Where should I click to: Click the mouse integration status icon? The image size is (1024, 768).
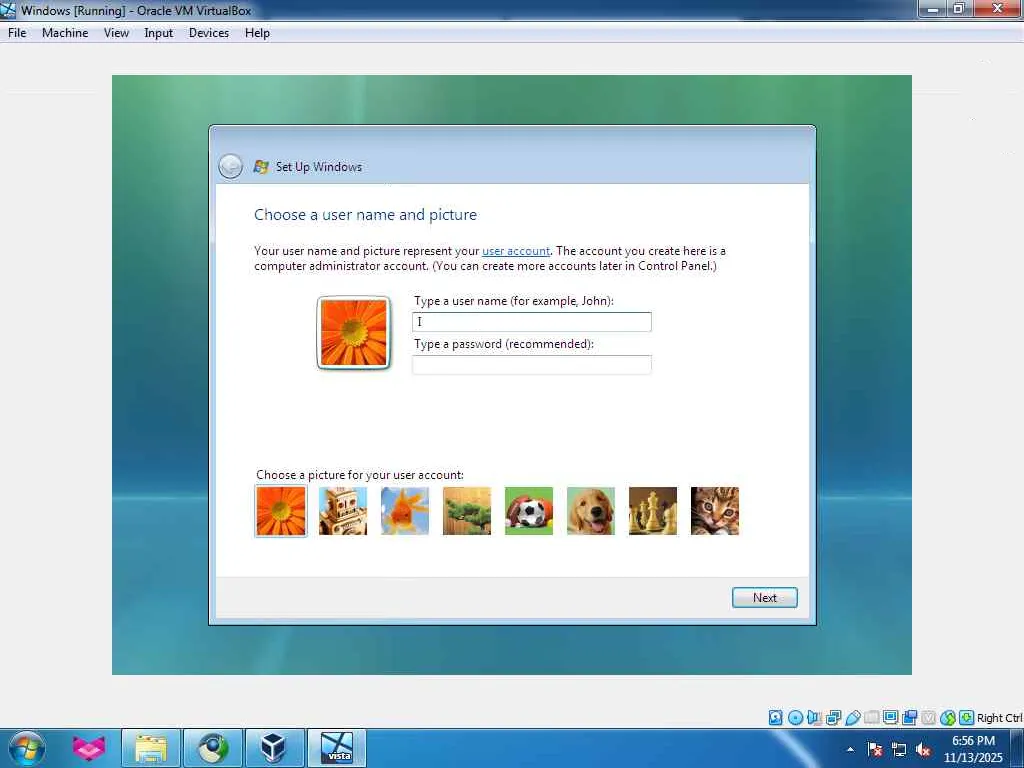(x=948, y=718)
